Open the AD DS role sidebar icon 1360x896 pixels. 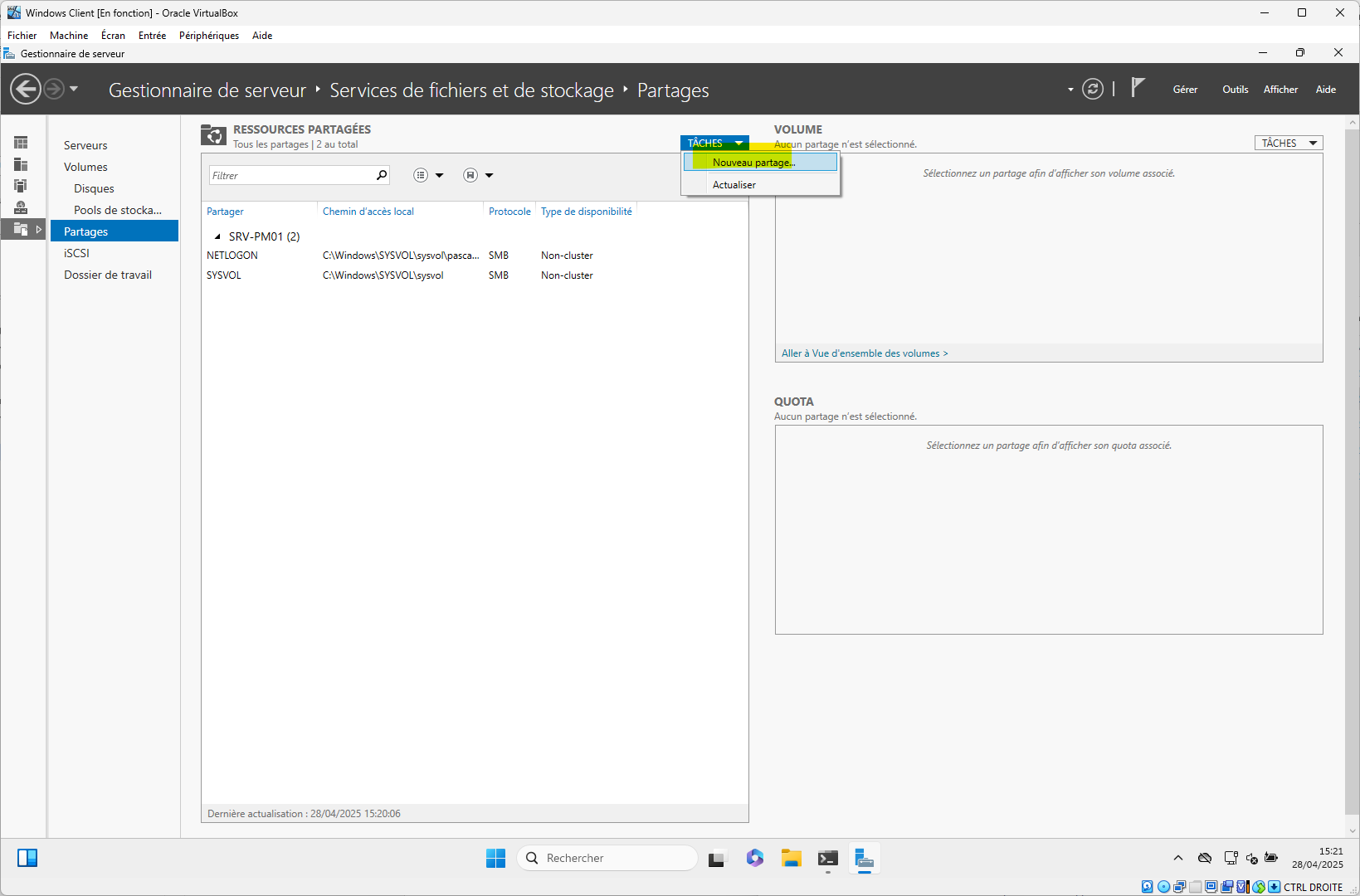pyautogui.click(x=21, y=207)
